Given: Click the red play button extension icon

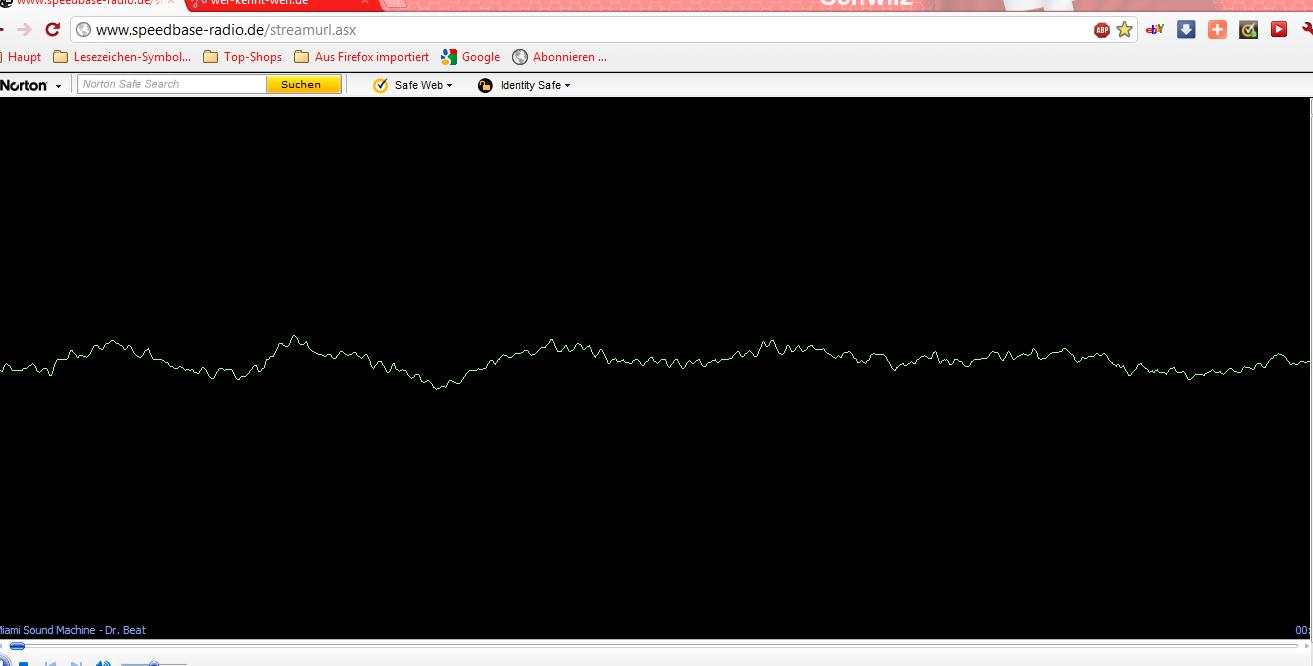Looking at the screenshot, I should (x=1278, y=30).
